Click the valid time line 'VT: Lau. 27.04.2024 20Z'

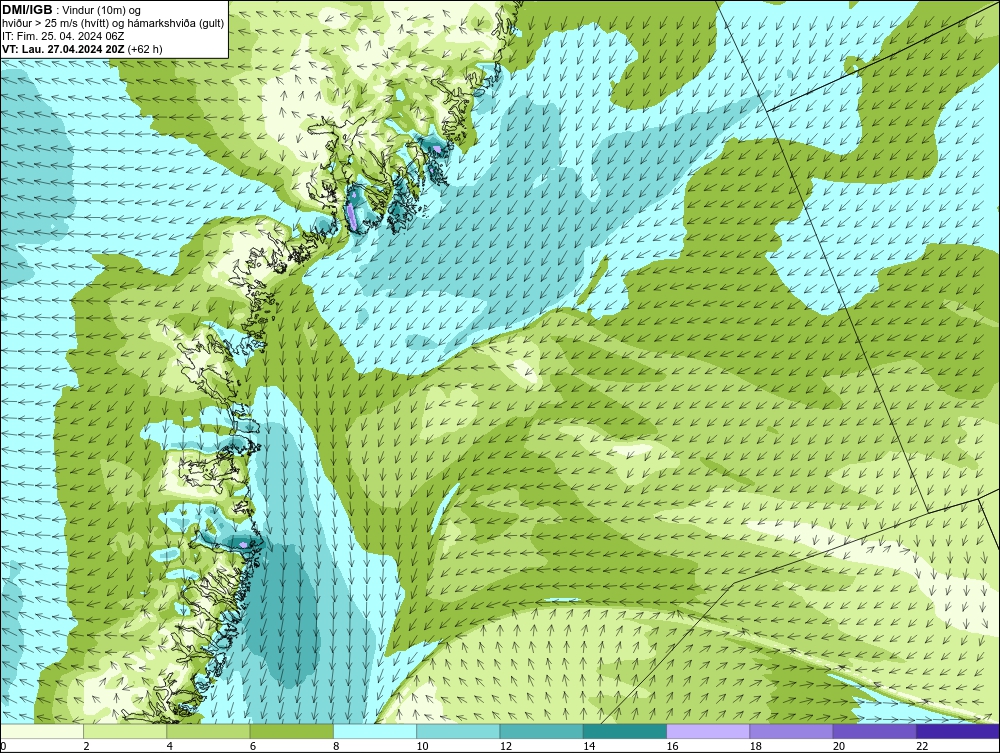click(64, 49)
